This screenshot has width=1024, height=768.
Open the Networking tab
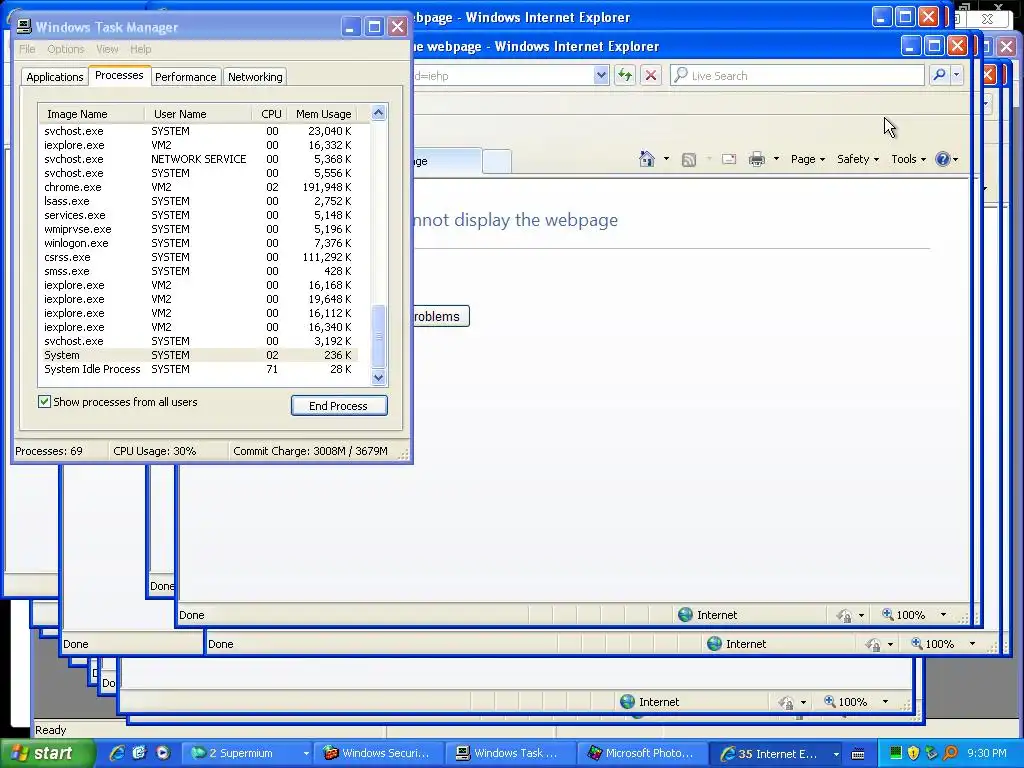pyautogui.click(x=255, y=77)
